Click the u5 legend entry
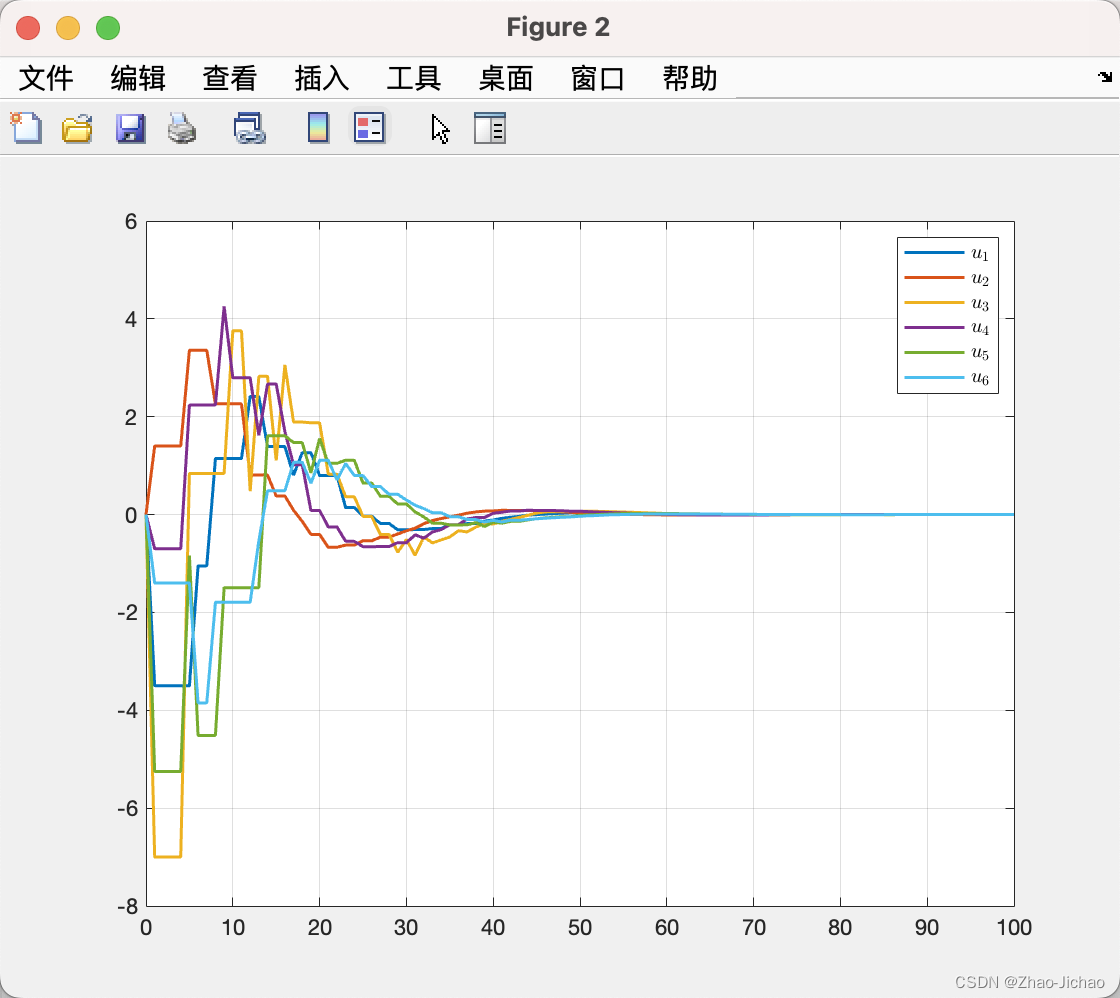This screenshot has height=998, width=1120. [947, 353]
